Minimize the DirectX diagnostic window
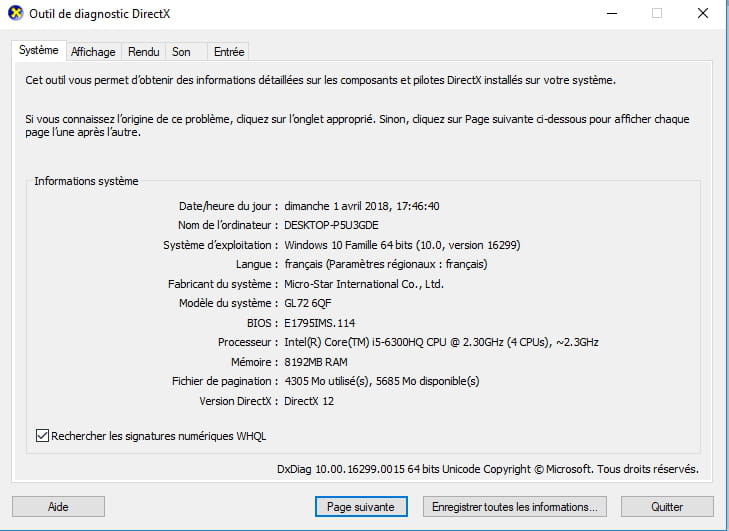 [x=612, y=13]
